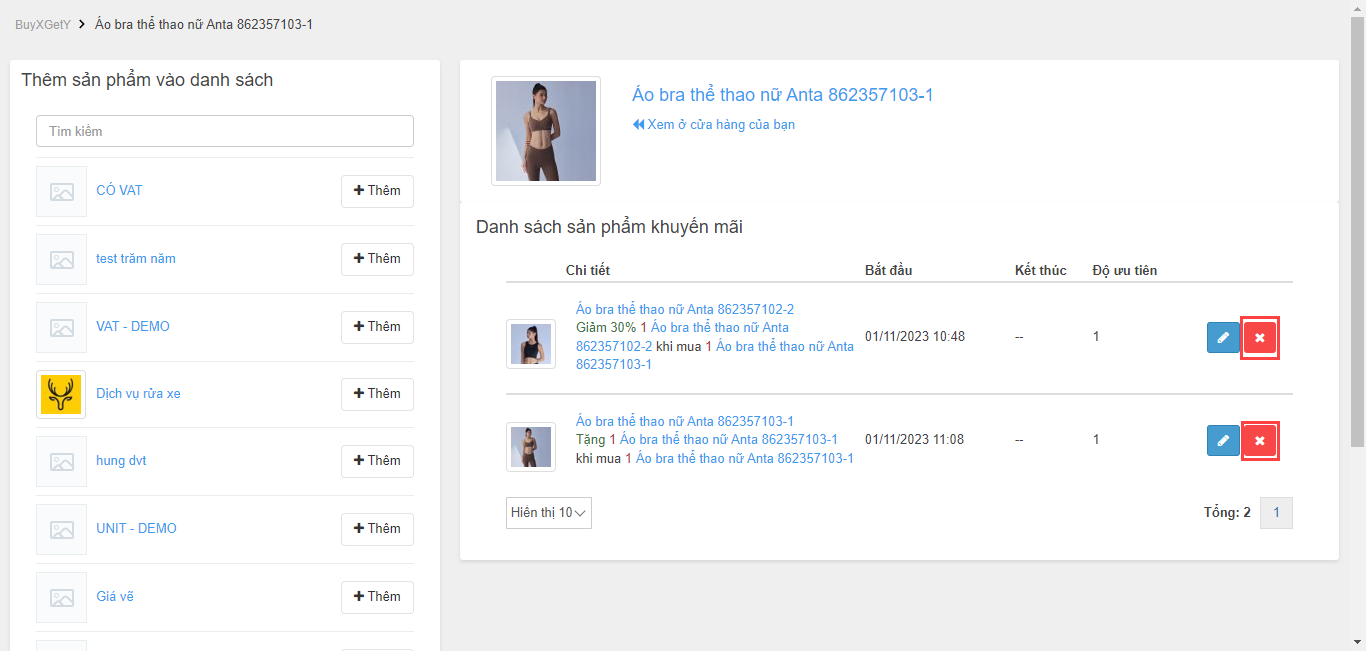
Task: Click image placeholder icon for CÓ VAT
Action: tap(62, 192)
